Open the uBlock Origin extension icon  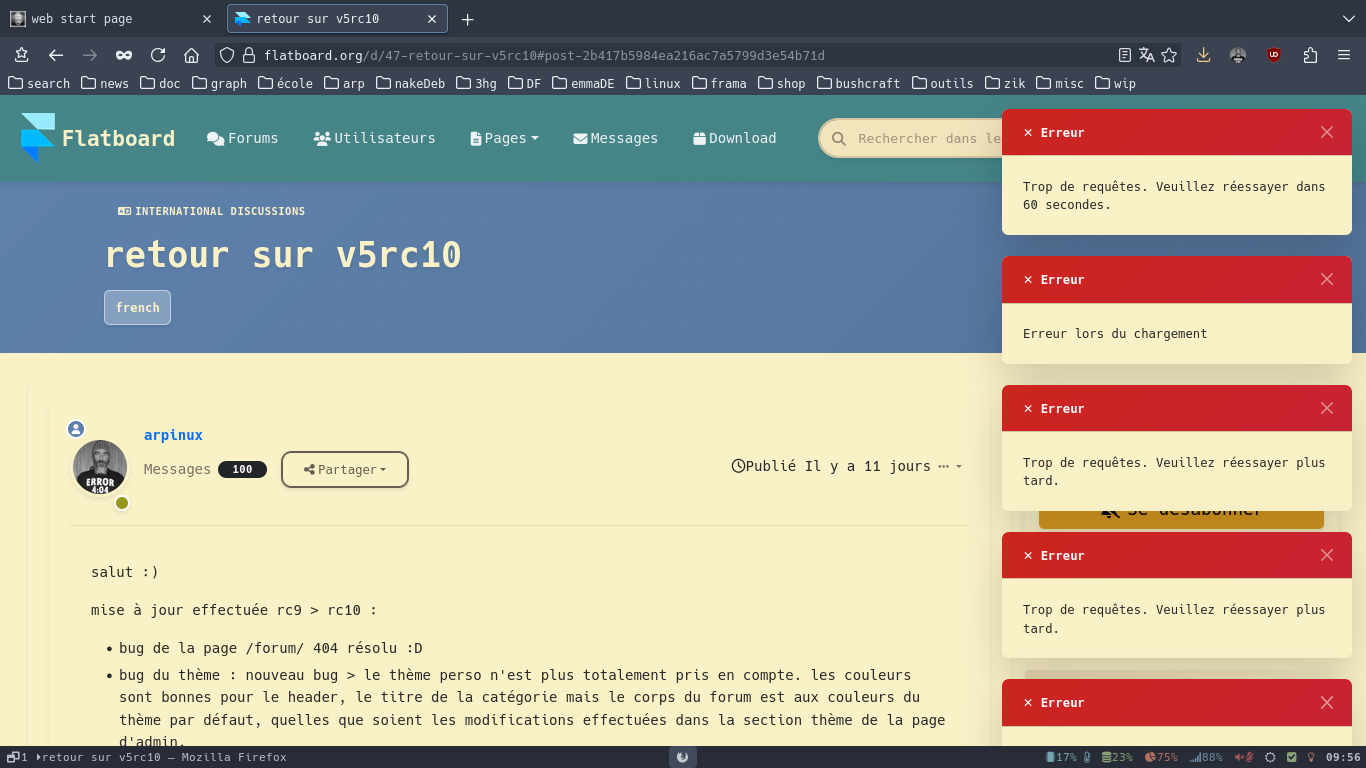(1273, 55)
